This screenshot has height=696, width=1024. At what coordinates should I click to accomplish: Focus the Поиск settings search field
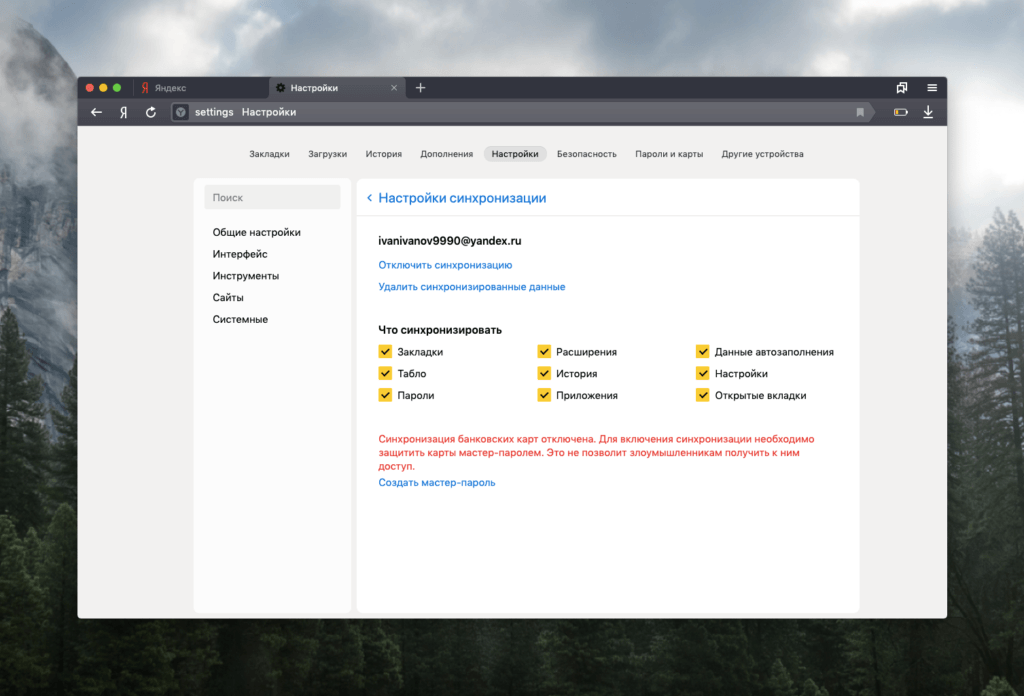point(272,197)
